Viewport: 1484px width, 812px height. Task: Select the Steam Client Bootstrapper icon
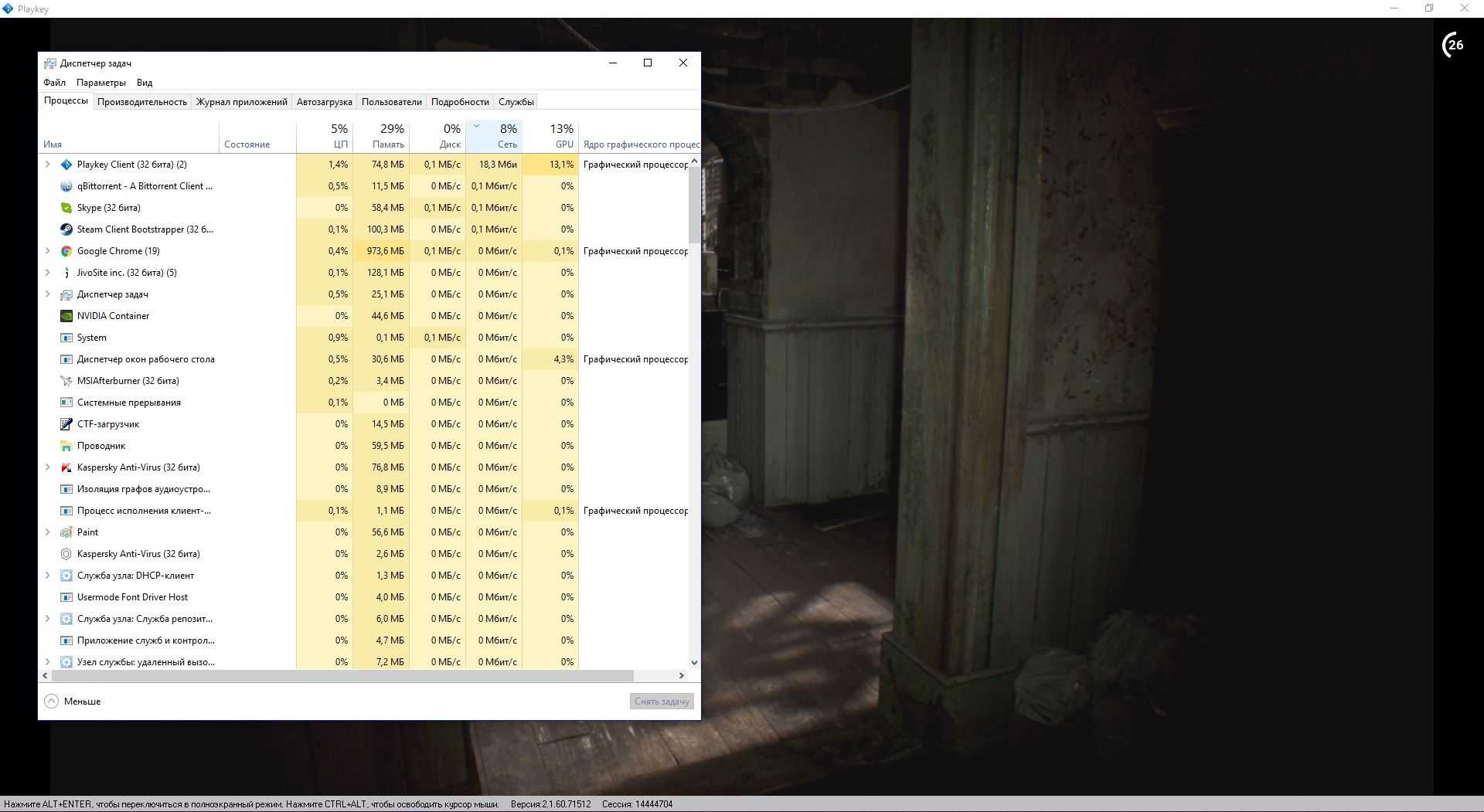(66, 229)
